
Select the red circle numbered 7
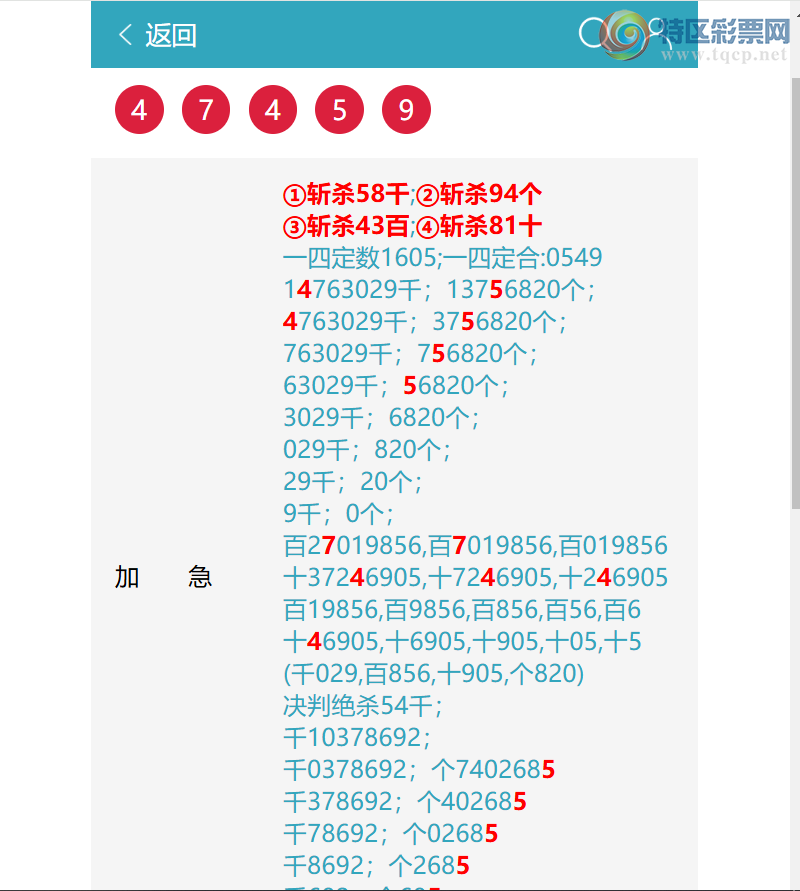pos(205,109)
